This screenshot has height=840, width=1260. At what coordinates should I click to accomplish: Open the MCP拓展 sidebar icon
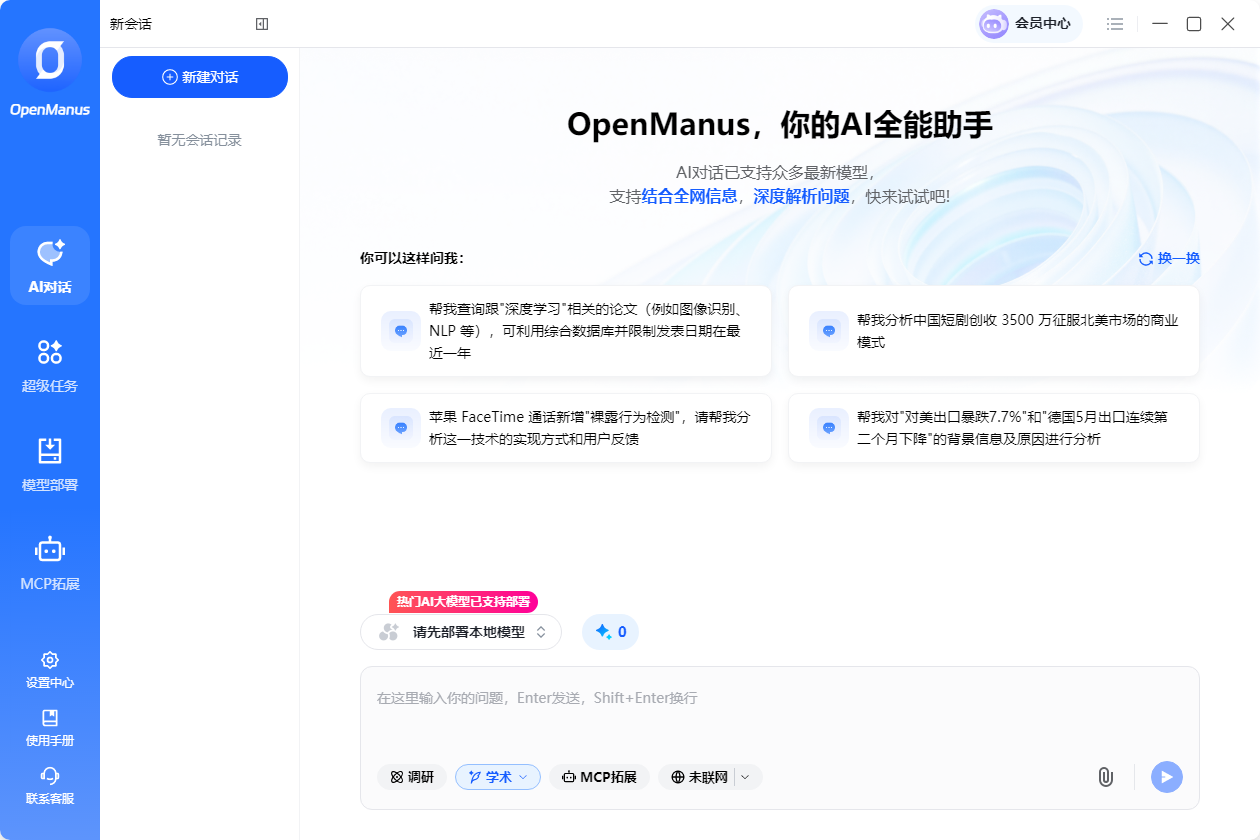pyautogui.click(x=49, y=562)
